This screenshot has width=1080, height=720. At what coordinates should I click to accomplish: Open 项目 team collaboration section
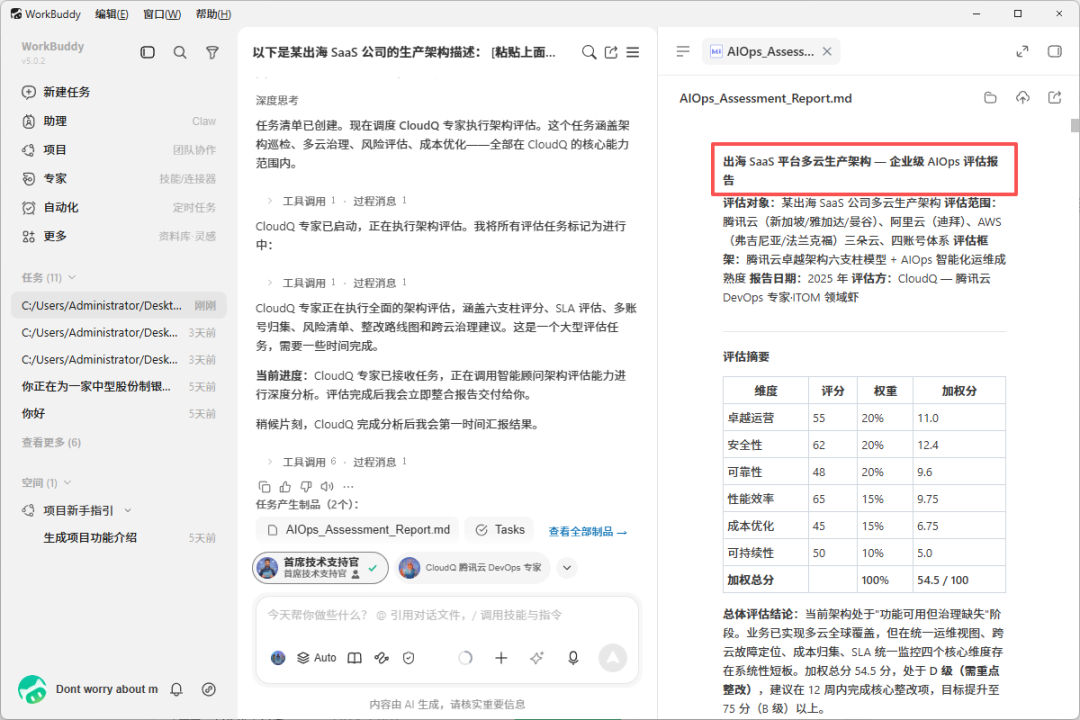click(118, 150)
